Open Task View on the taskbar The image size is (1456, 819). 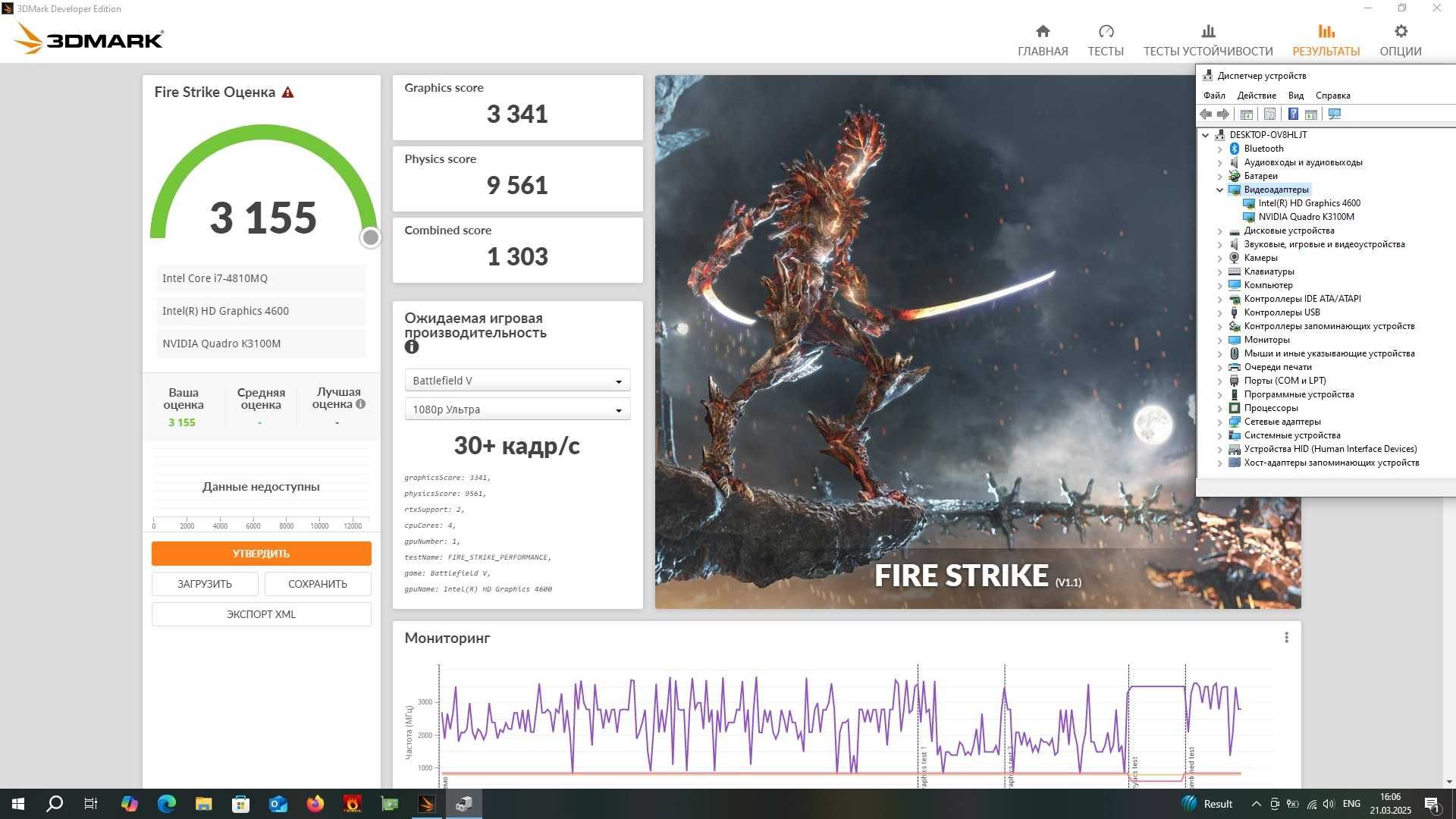tap(91, 804)
